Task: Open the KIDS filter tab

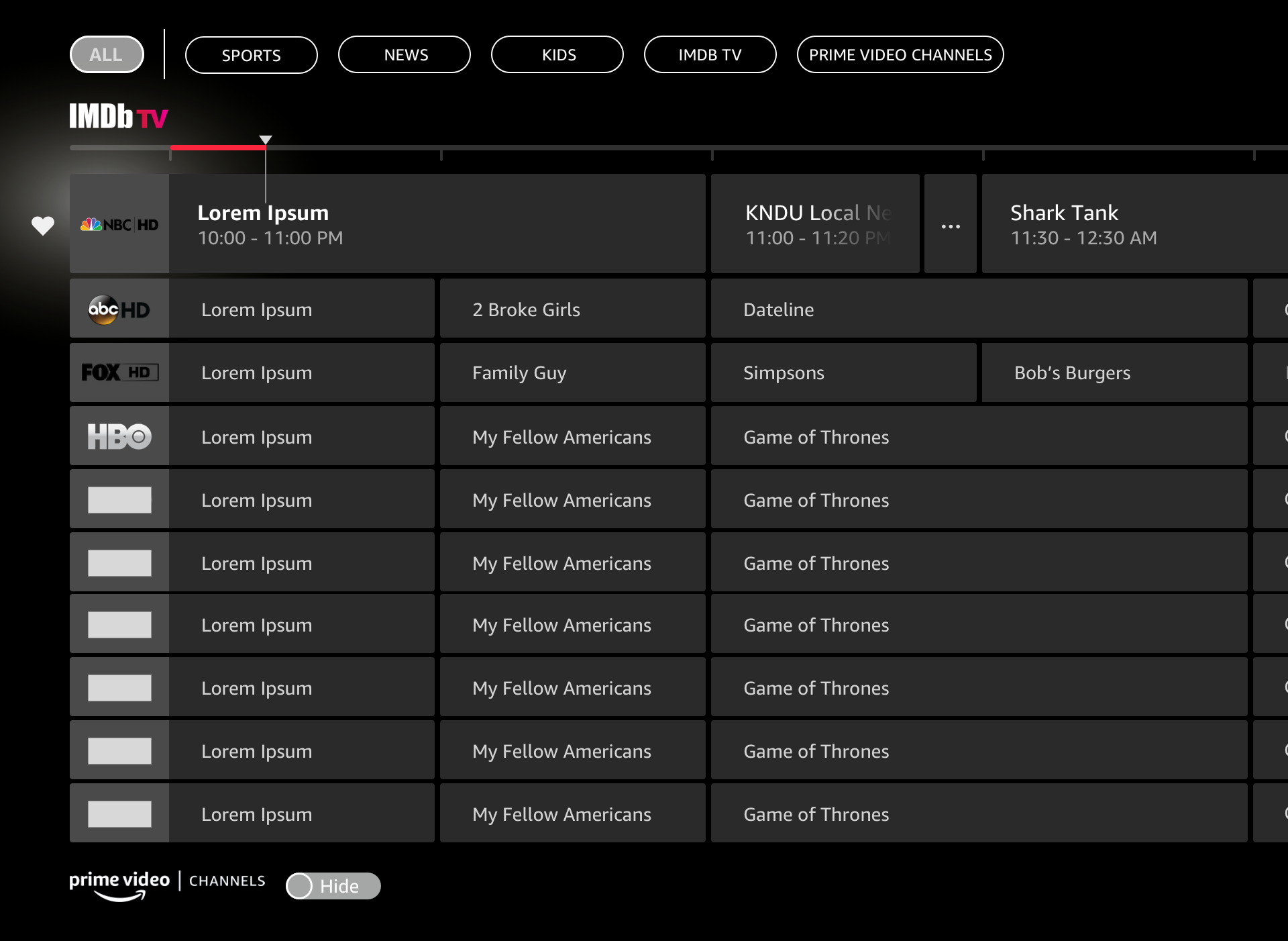Action: [x=557, y=55]
